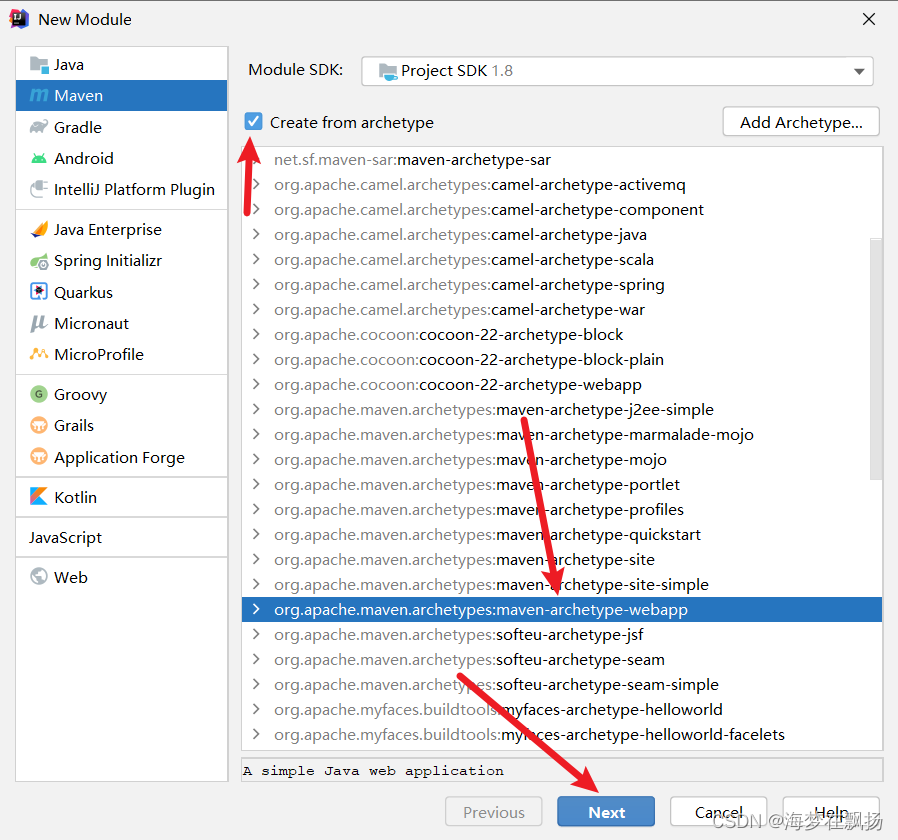This screenshot has height=840, width=898.
Task: Select camel-archetype-component row
Action: coord(562,210)
